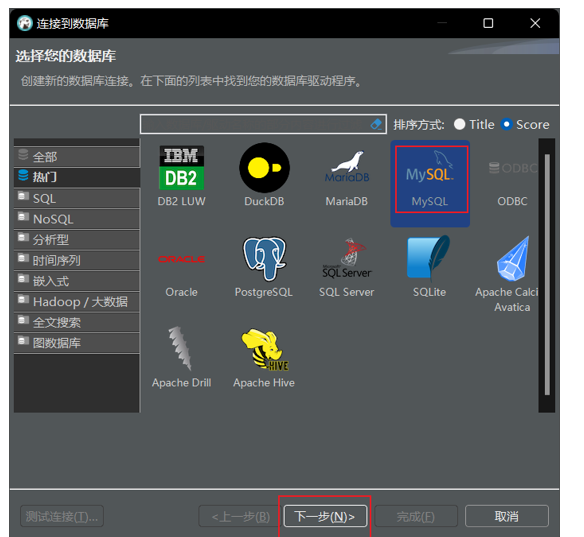Select the Apache Drill driver
This screenshot has width=584, height=537.
coord(181,358)
